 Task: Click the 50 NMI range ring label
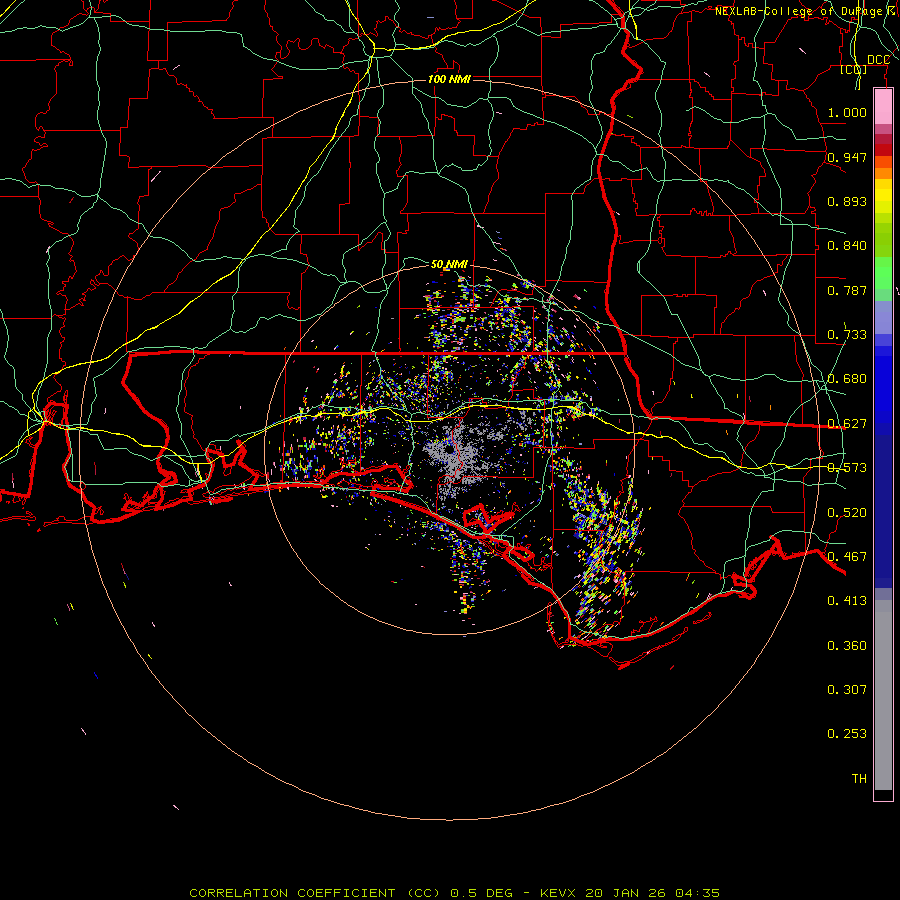pyautogui.click(x=449, y=264)
